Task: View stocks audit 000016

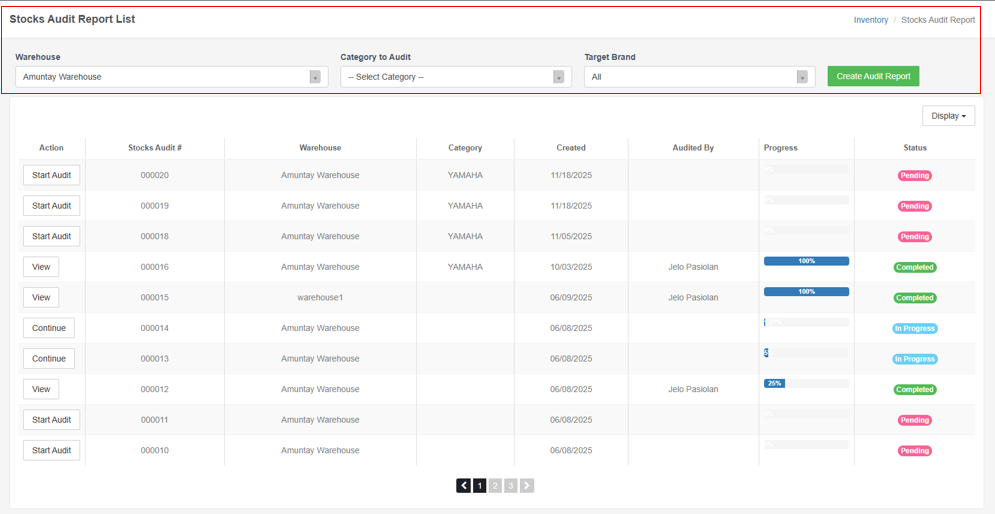Action: coord(41,267)
